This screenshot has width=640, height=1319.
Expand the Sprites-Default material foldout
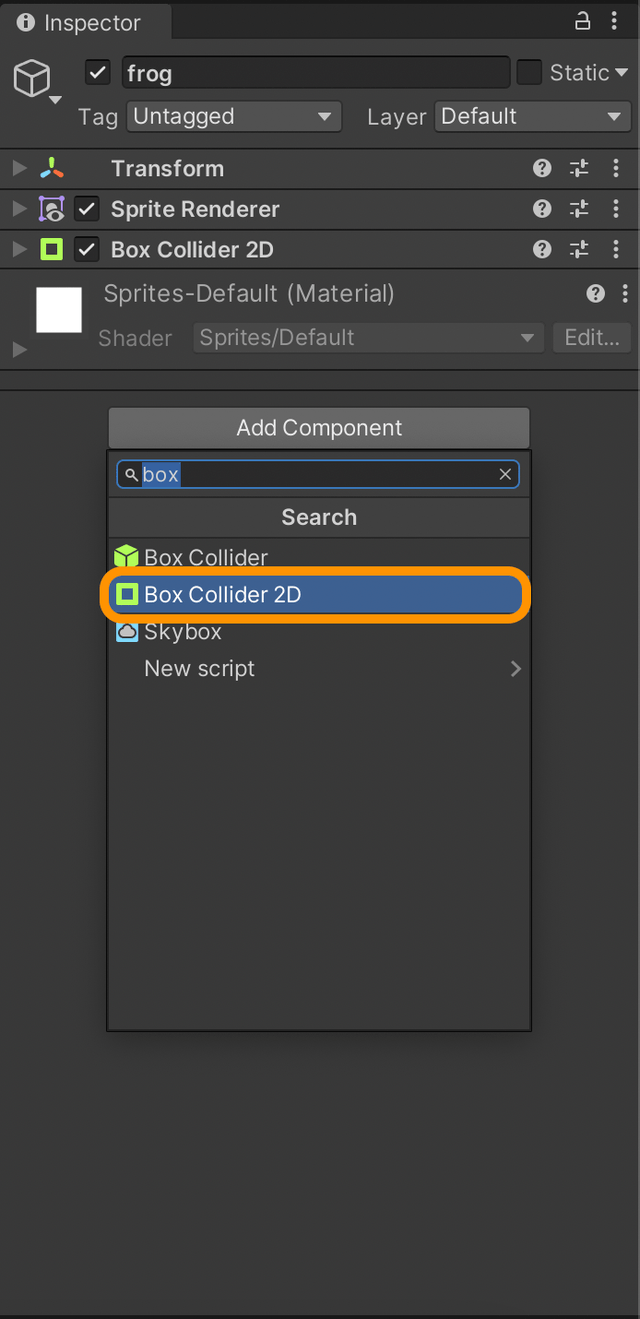tap(17, 349)
